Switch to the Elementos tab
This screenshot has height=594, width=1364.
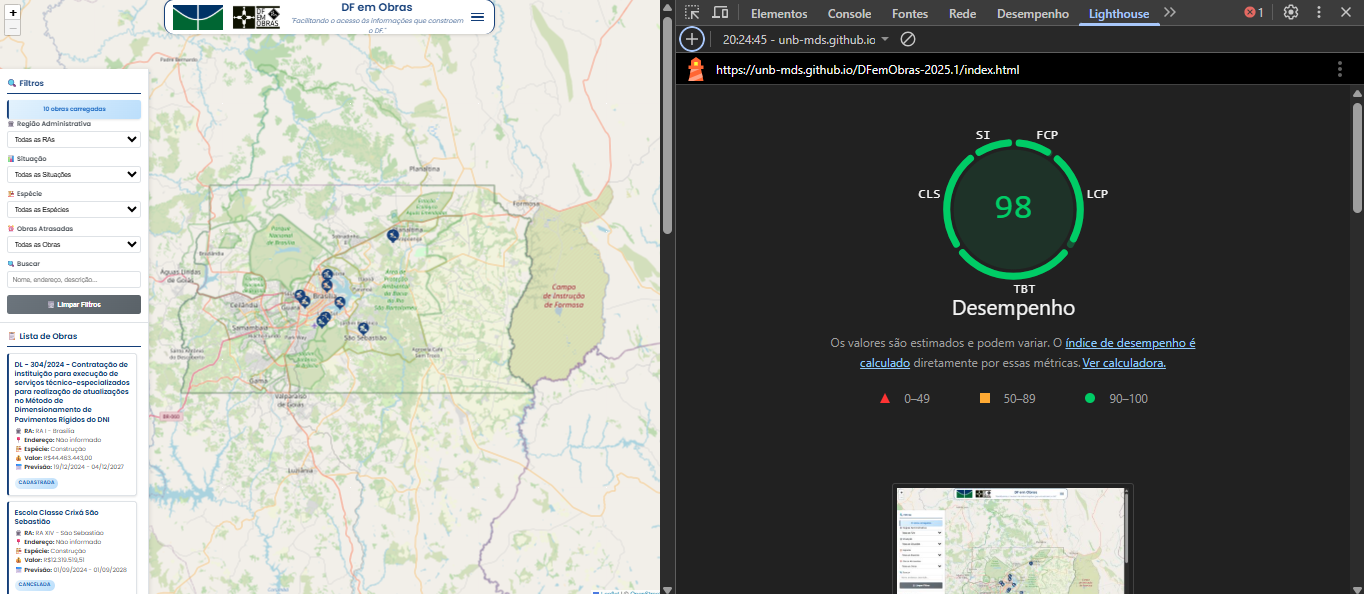779,14
